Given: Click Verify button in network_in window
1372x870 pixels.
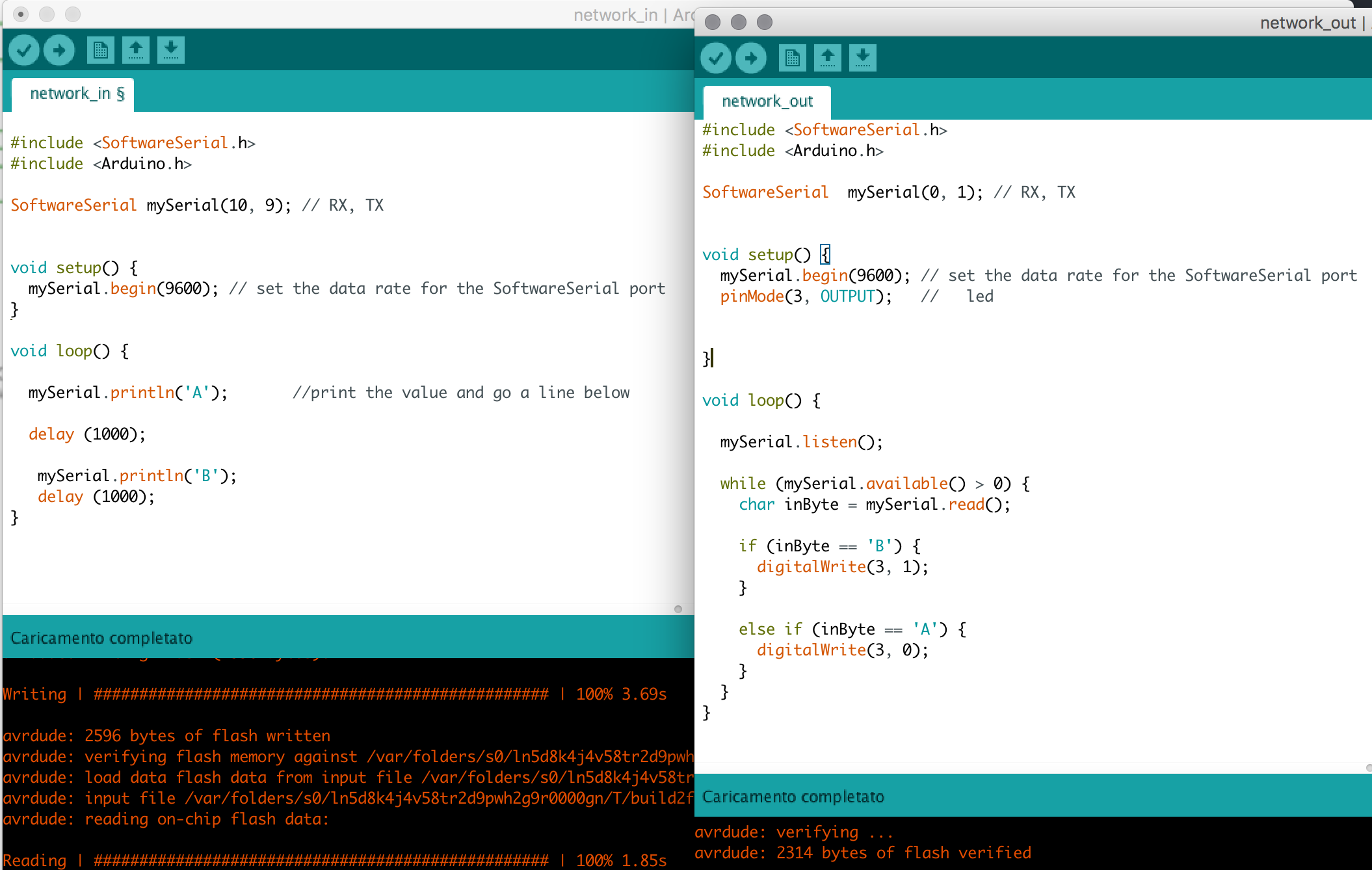Looking at the screenshot, I should tap(24, 50).
